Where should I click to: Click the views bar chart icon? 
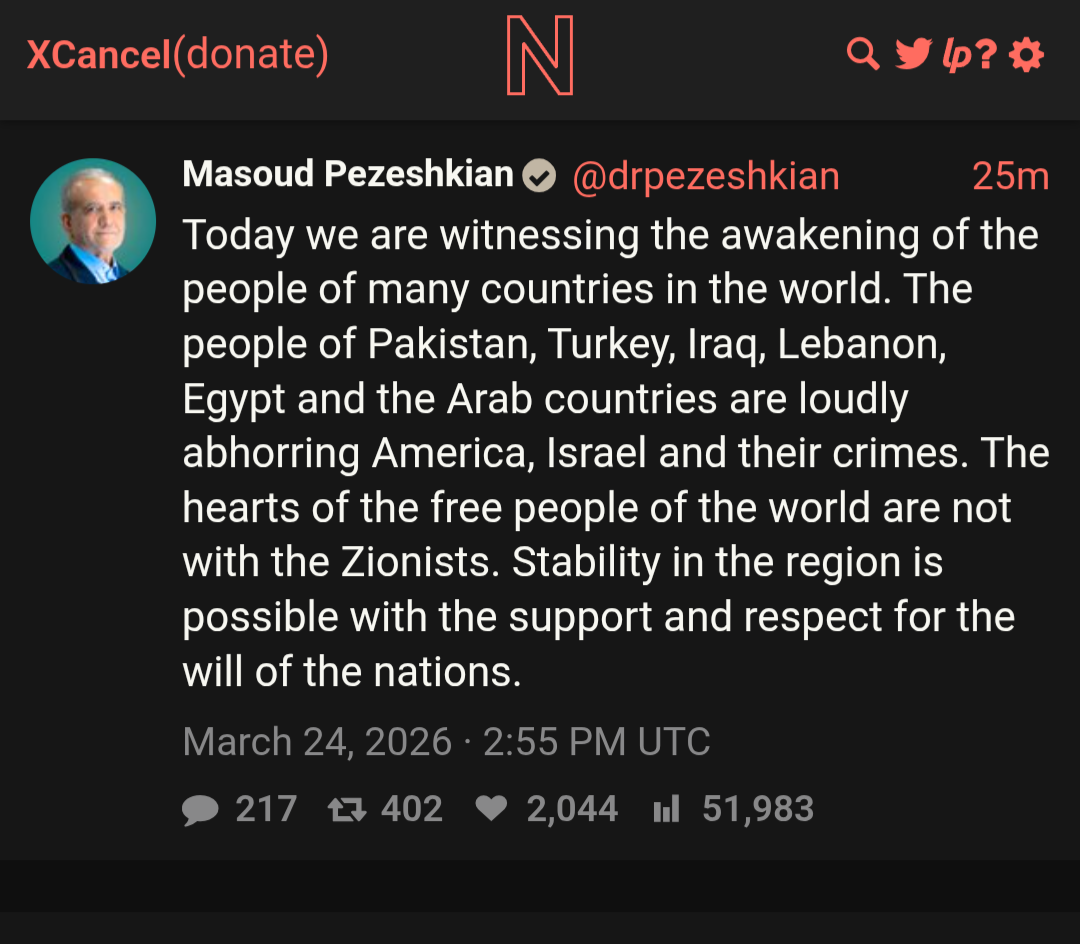[x=666, y=809]
